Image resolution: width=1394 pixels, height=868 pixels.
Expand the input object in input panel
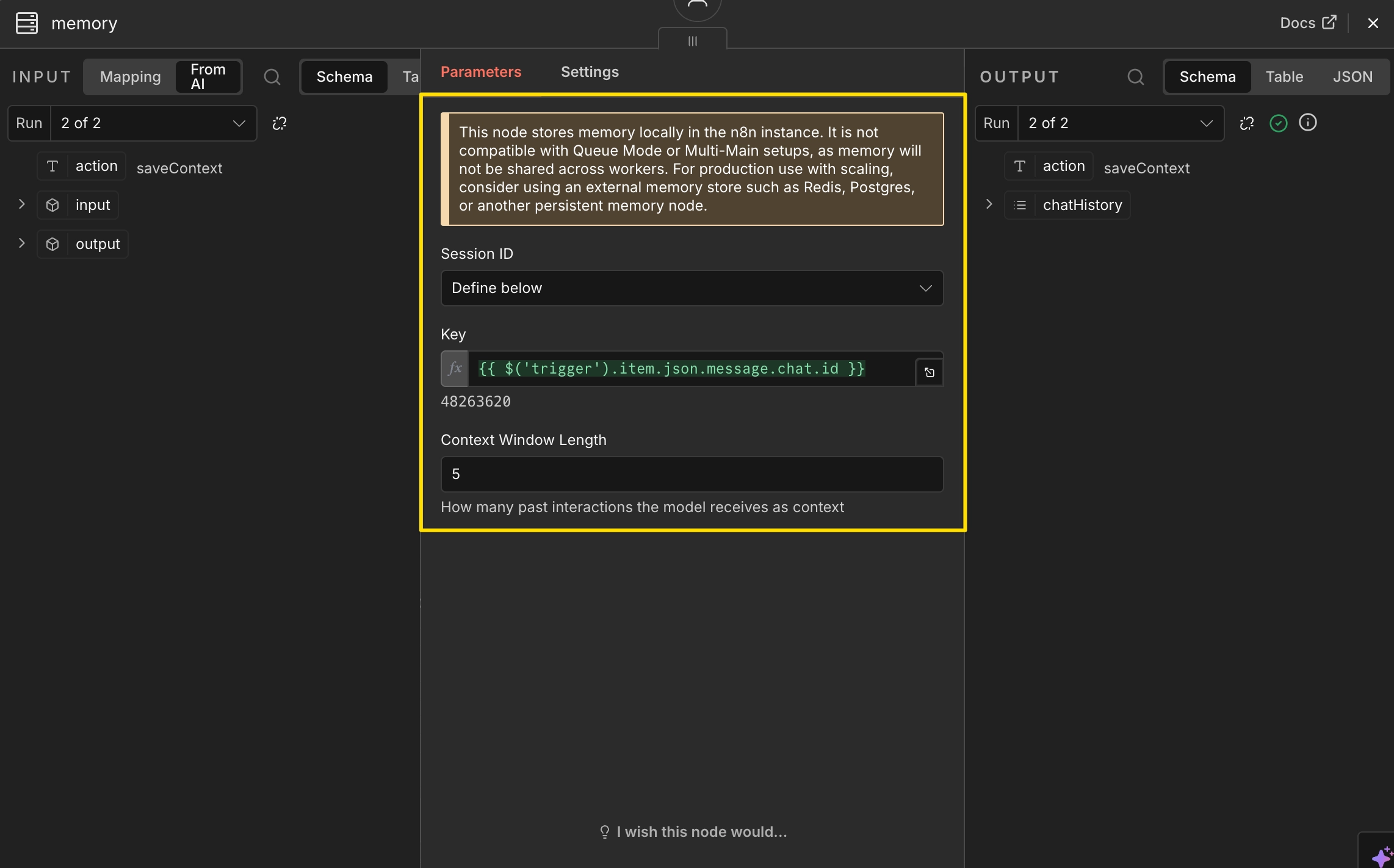(22, 204)
